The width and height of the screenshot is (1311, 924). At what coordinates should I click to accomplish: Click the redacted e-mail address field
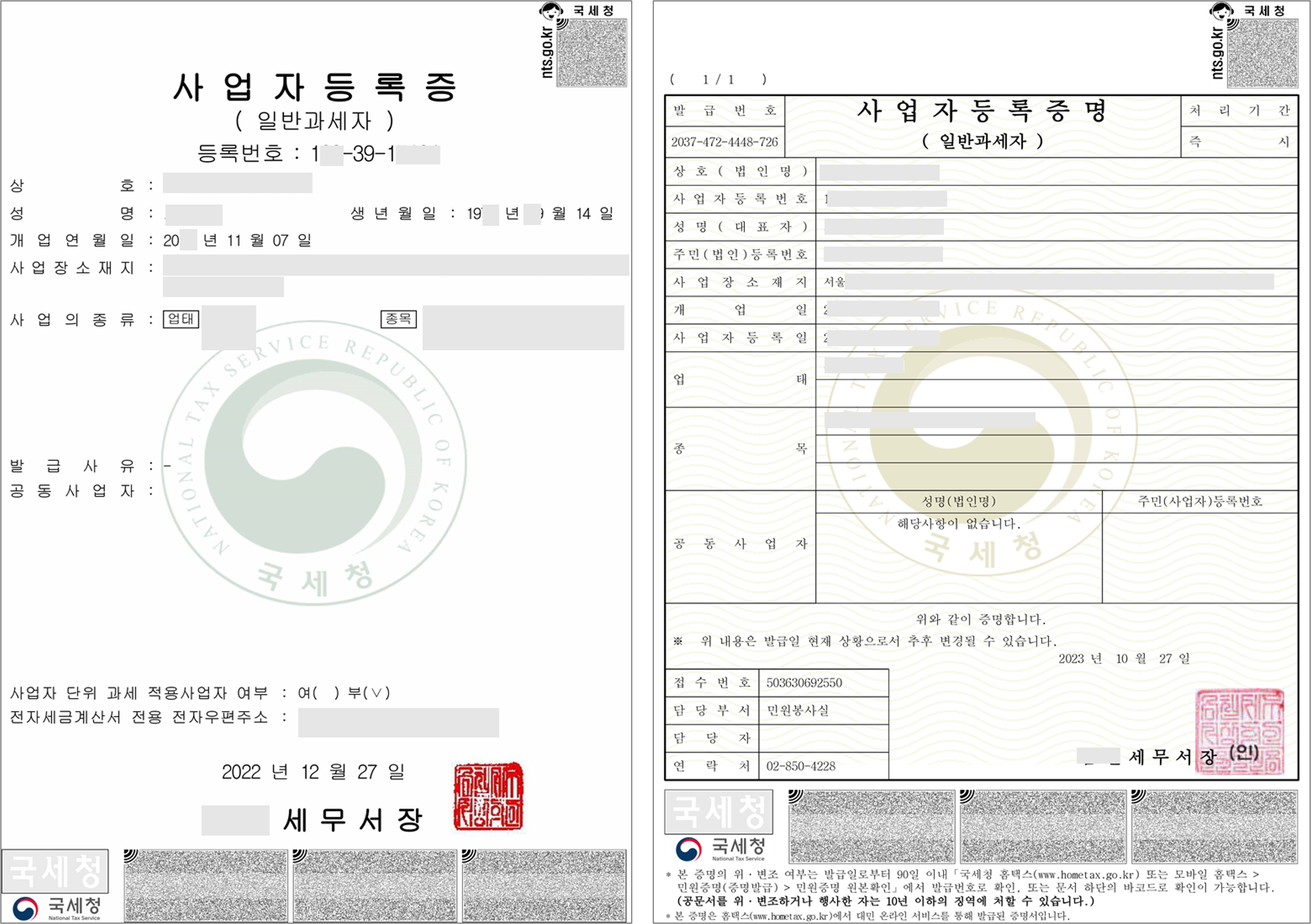coord(398,722)
